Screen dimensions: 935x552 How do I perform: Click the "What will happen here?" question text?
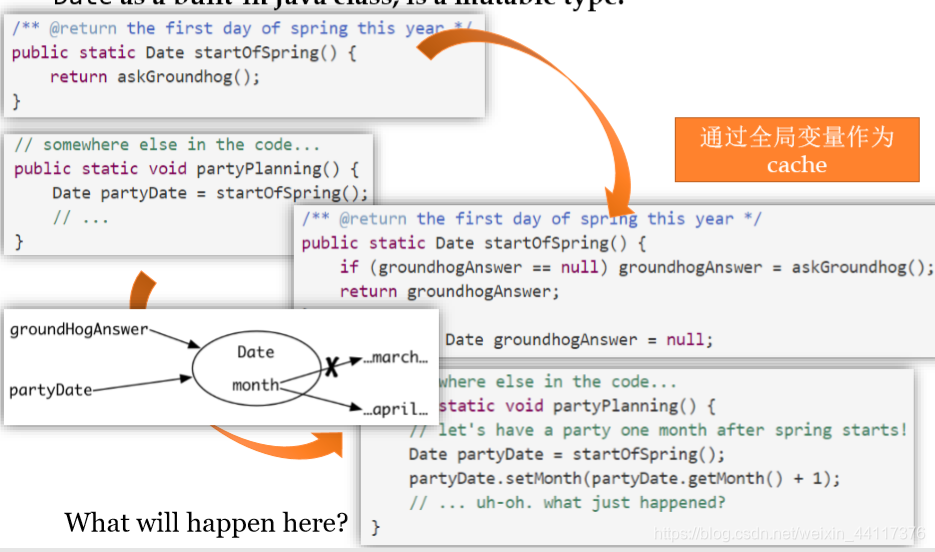[x=206, y=523]
